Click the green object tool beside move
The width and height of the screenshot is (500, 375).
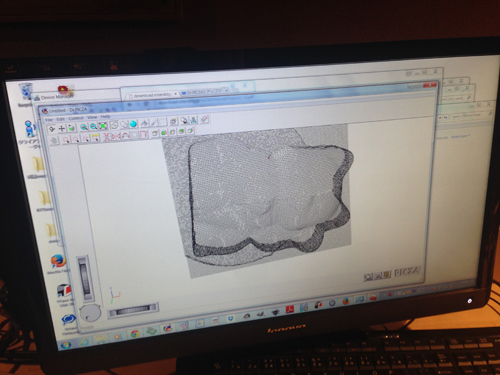point(71,128)
